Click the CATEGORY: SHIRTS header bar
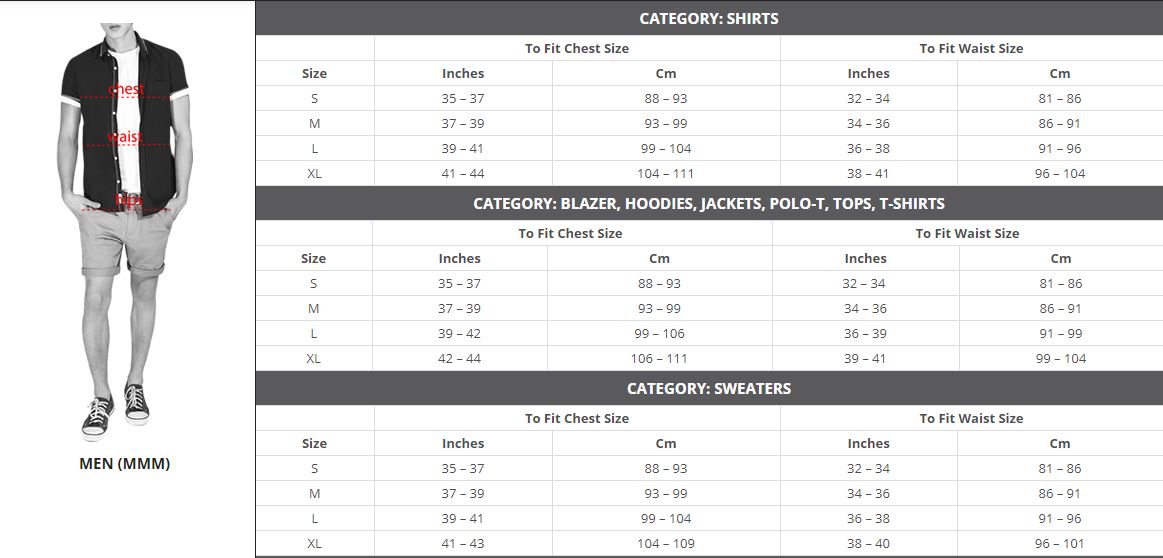Screen dimensions: 1163x558 pyautogui.click(x=709, y=19)
